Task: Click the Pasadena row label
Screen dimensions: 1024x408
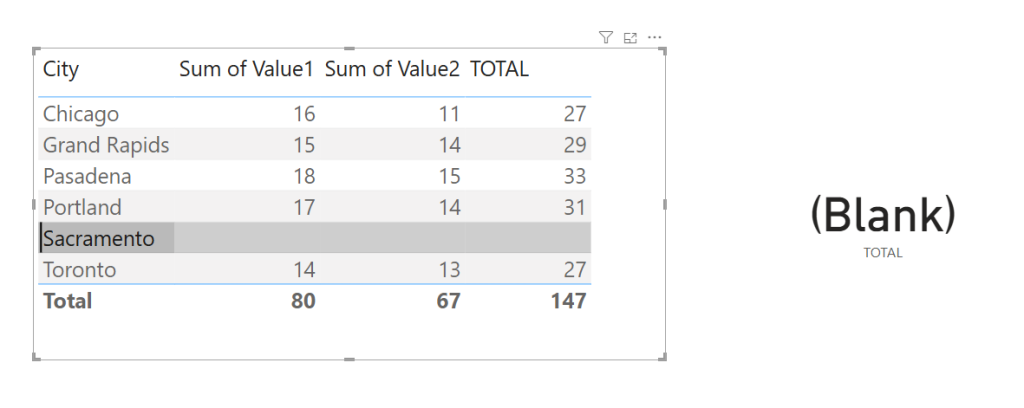Action: pos(87,176)
